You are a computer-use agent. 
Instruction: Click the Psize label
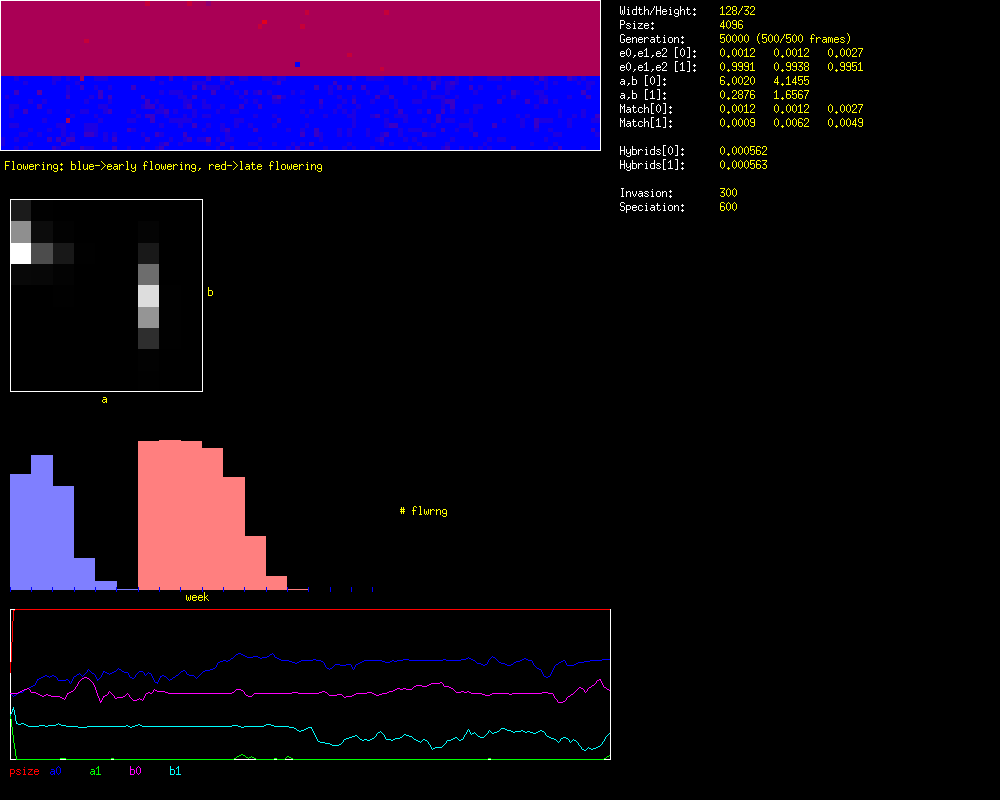point(636,26)
